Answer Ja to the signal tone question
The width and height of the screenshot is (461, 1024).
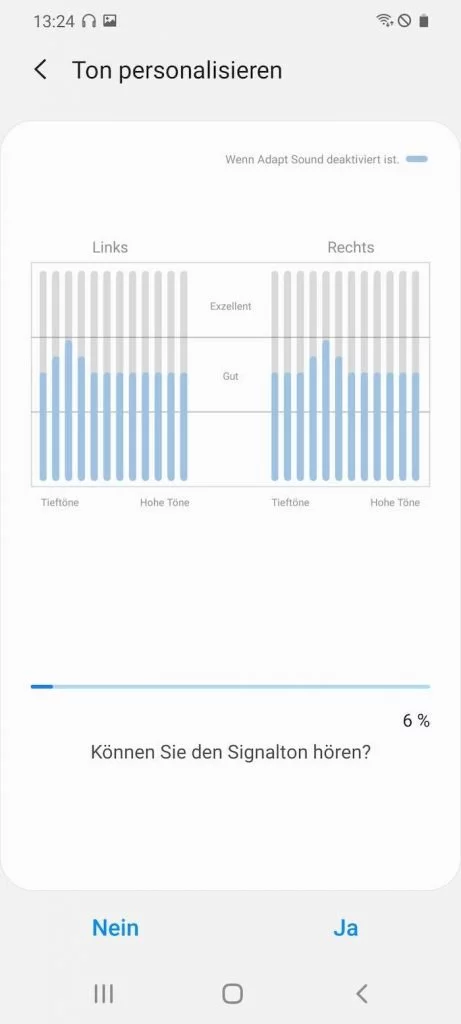345,927
